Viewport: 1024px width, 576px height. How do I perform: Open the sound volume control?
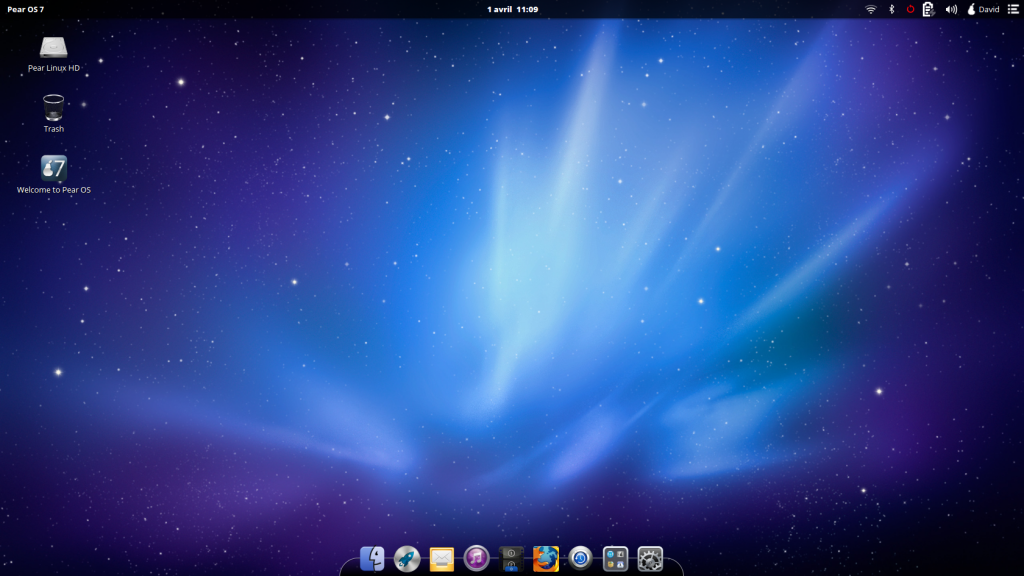click(x=951, y=9)
